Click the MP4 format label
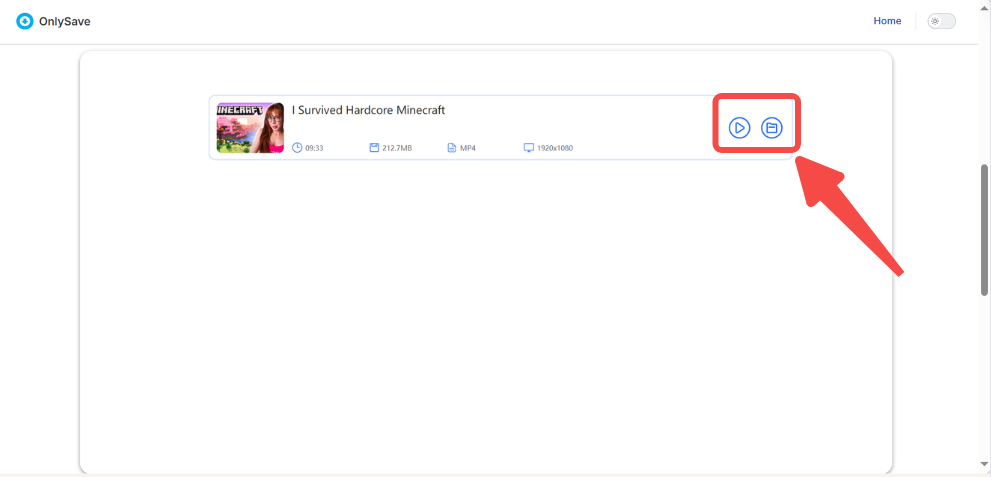This screenshot has height=477, width=991. point(467,148)
